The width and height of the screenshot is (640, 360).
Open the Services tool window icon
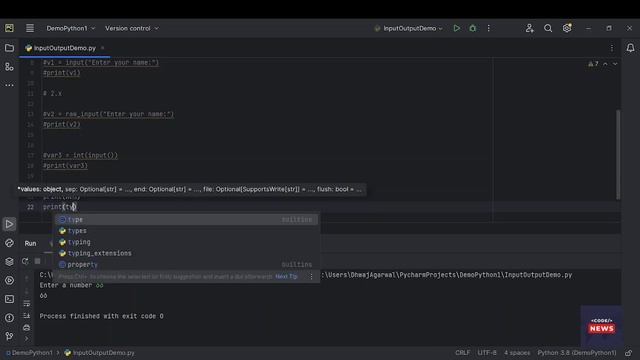point(9,280)
